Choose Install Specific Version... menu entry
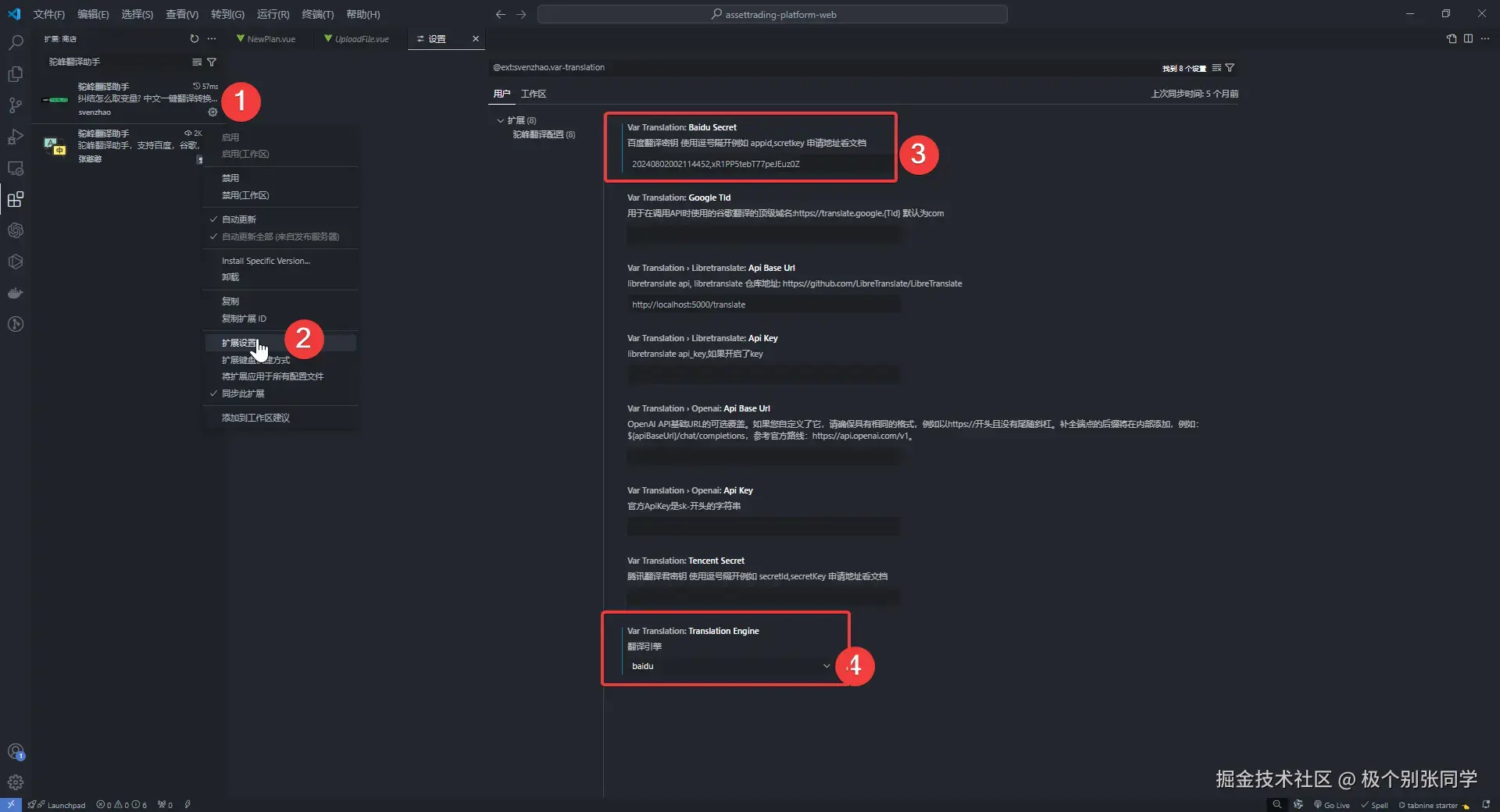 280,261
